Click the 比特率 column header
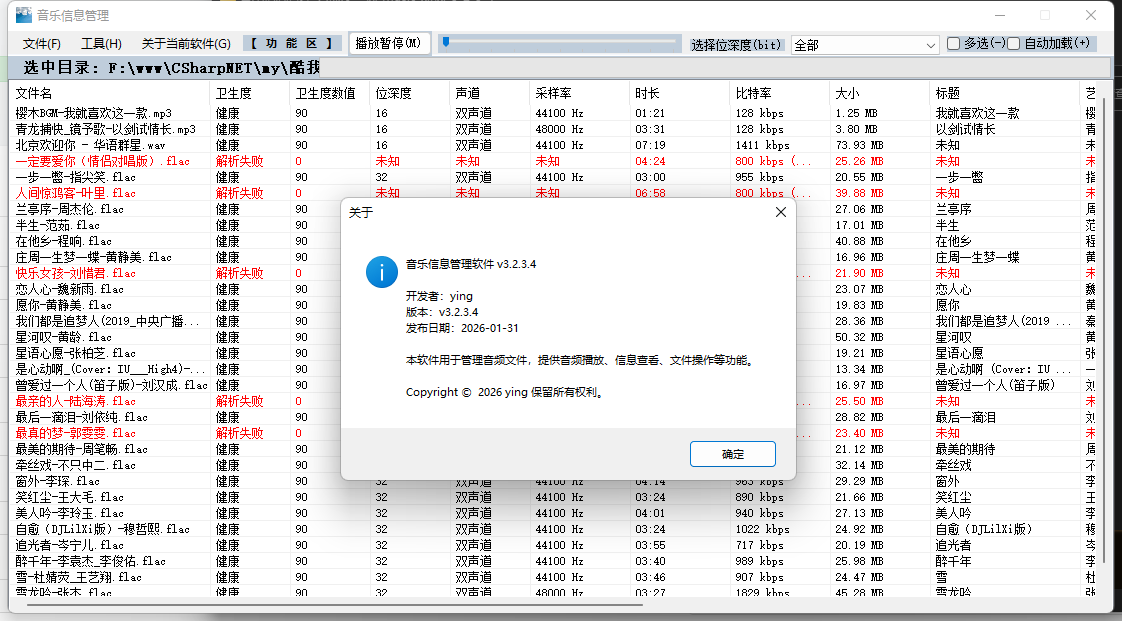The height and width of the screenshot is (621, 1122). tap(780, 93)
